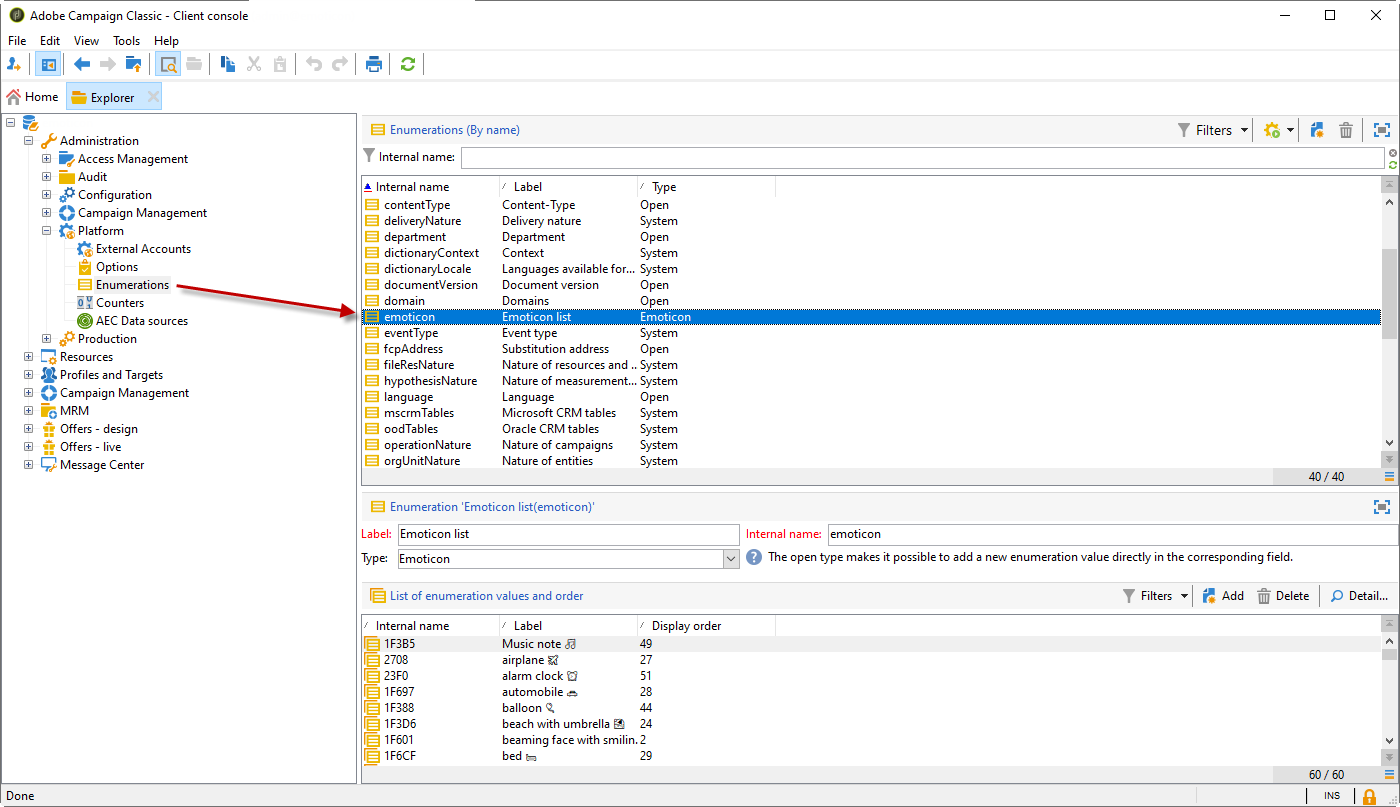
Task: Click the blue printer icon
Action: (x=374, y=64)
